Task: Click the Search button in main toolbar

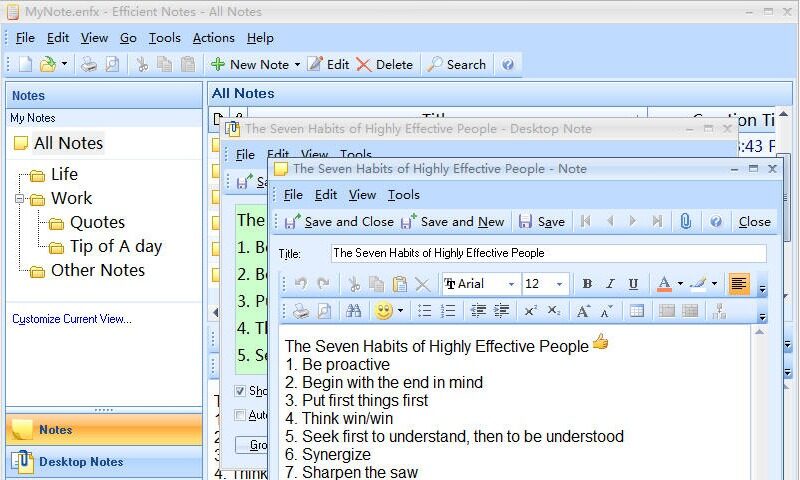Action: (x=456, y=65)
